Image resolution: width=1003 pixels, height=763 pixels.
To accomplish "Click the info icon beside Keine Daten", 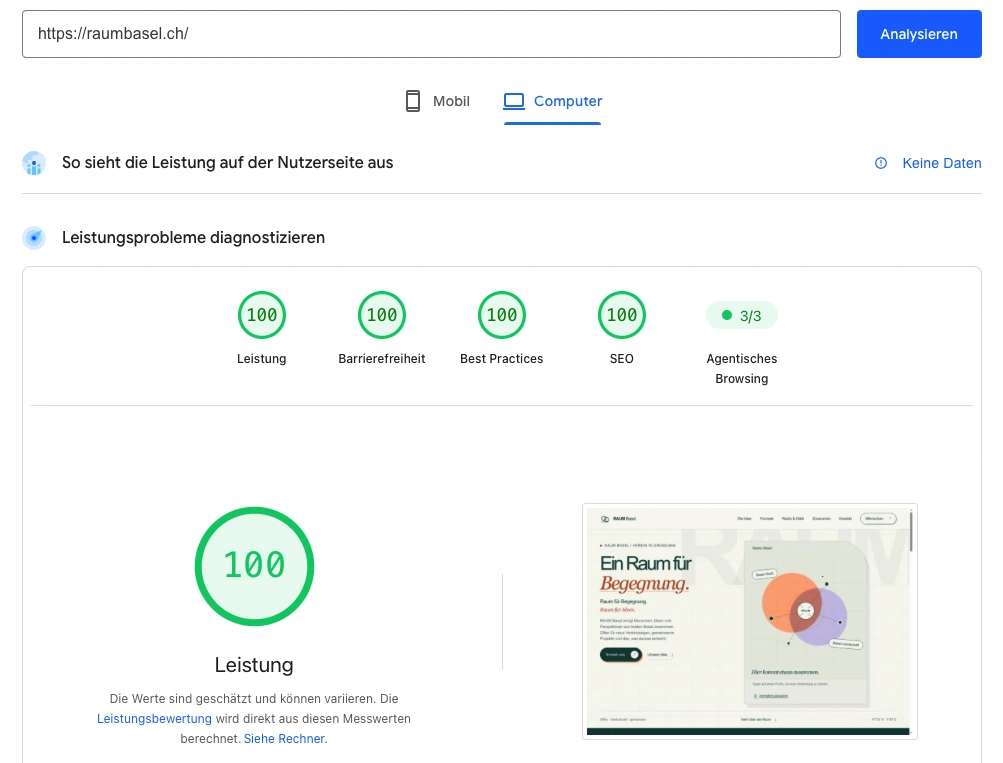I will coord(881,163).
